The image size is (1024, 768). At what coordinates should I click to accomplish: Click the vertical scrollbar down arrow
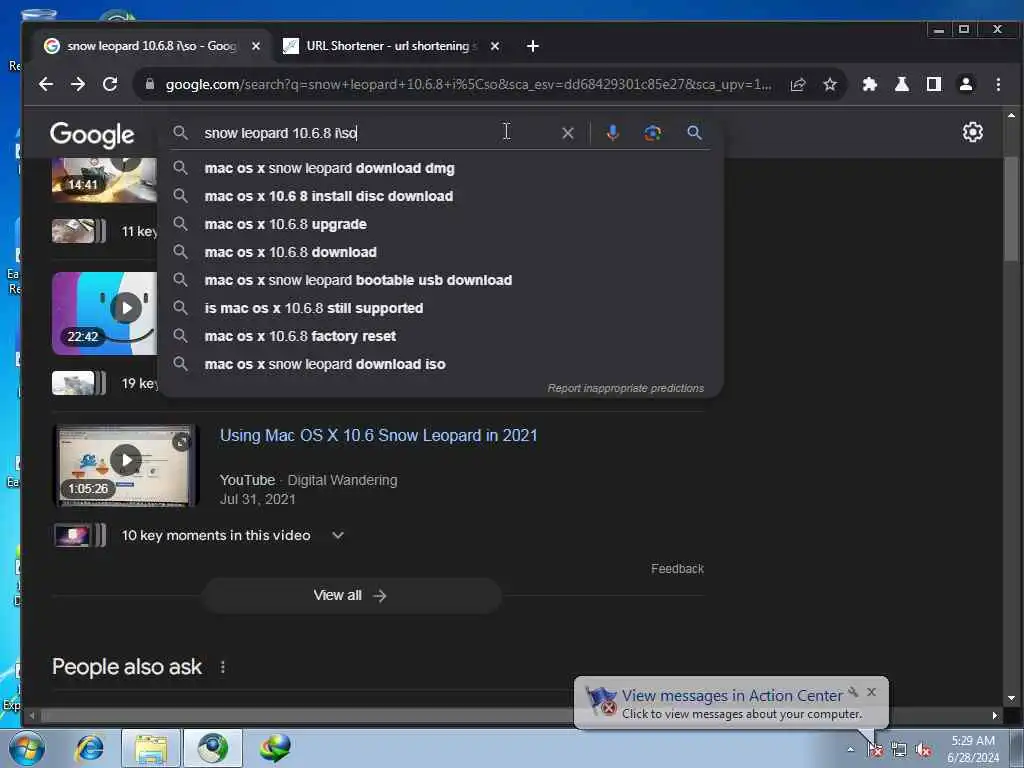[1011, 699]
